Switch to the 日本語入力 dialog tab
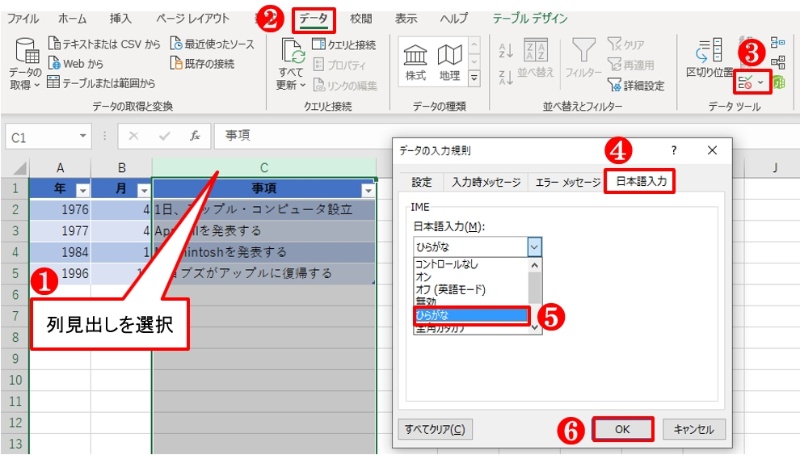 click(641, 182)
